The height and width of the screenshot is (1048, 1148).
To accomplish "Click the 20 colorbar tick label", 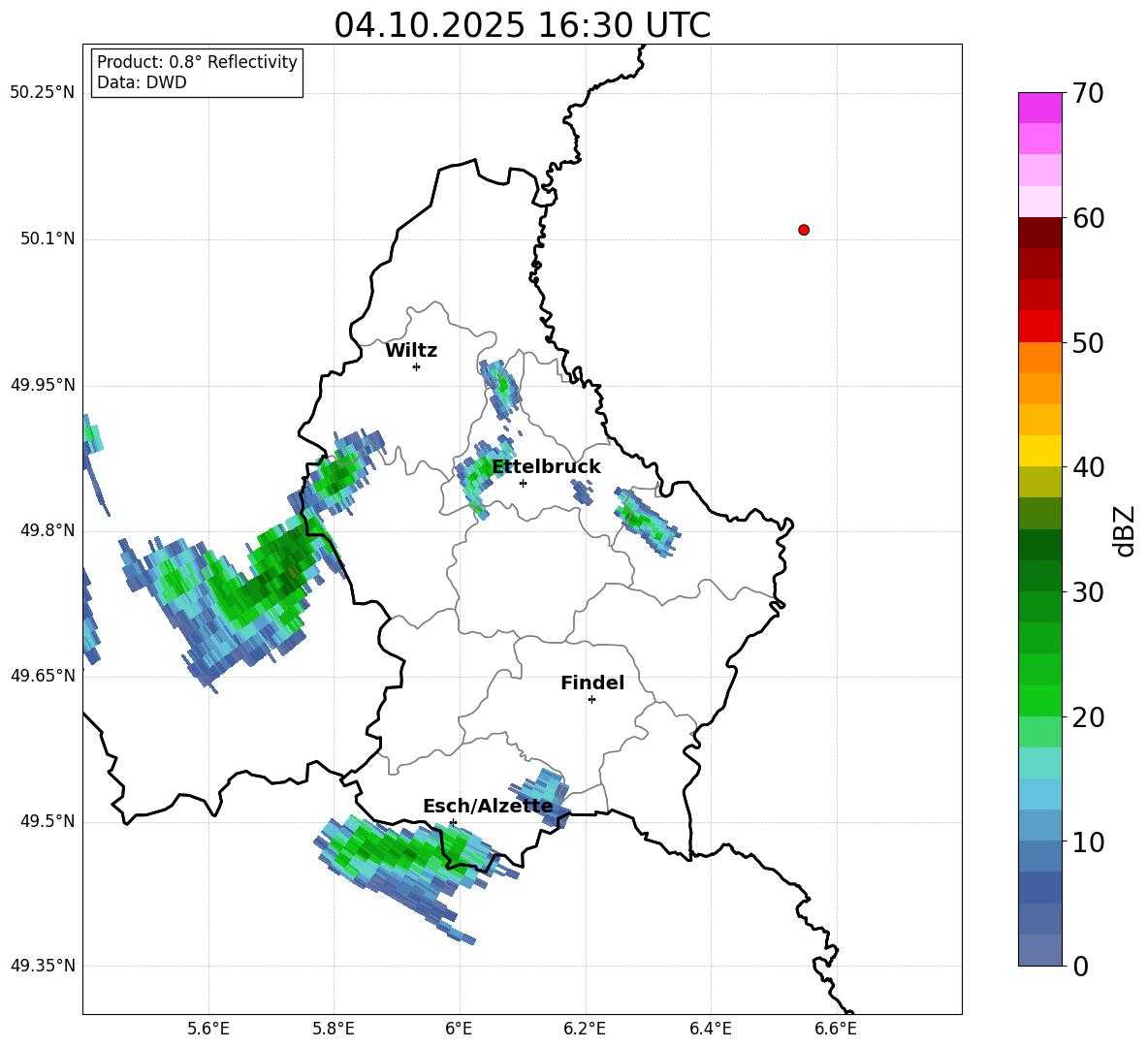I will click(1088, 717).
